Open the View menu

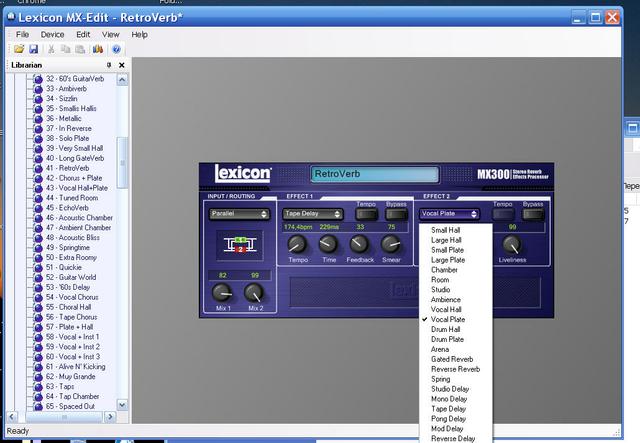pyautogui.click(x=110, y=34)
